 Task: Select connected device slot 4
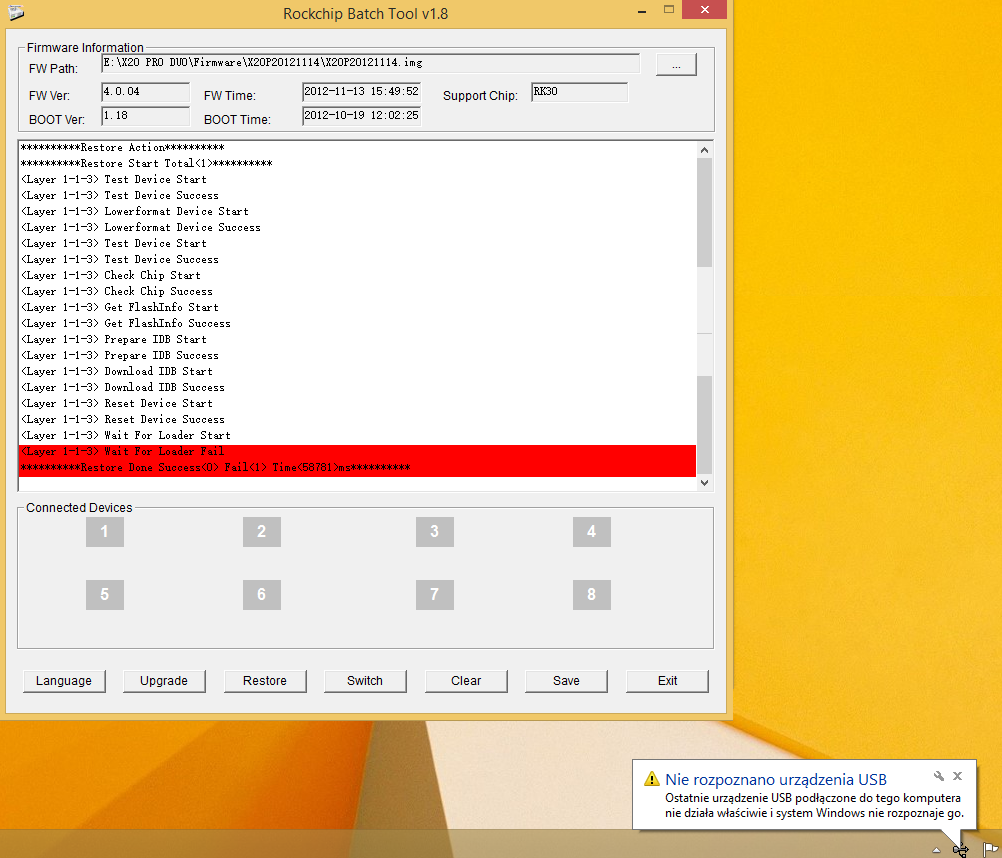pyautogui.click(x=592, y=532)
